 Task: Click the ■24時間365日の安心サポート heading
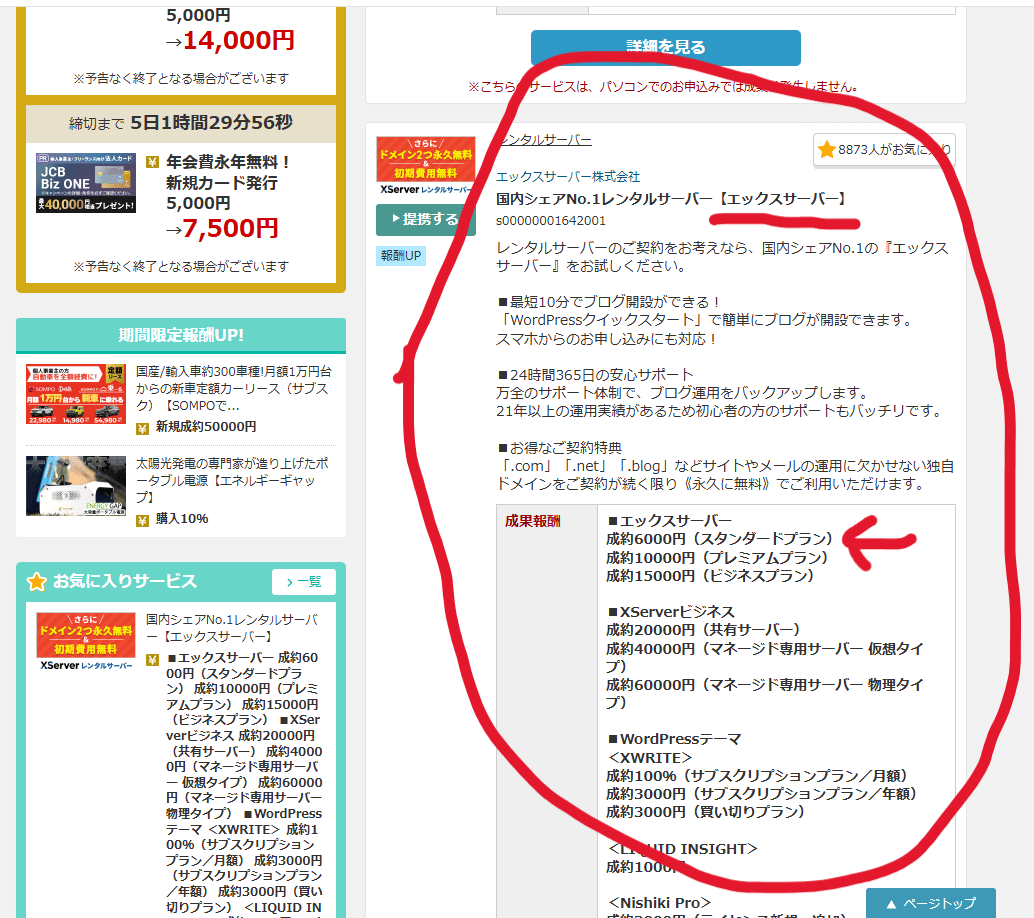pos(595,375)
